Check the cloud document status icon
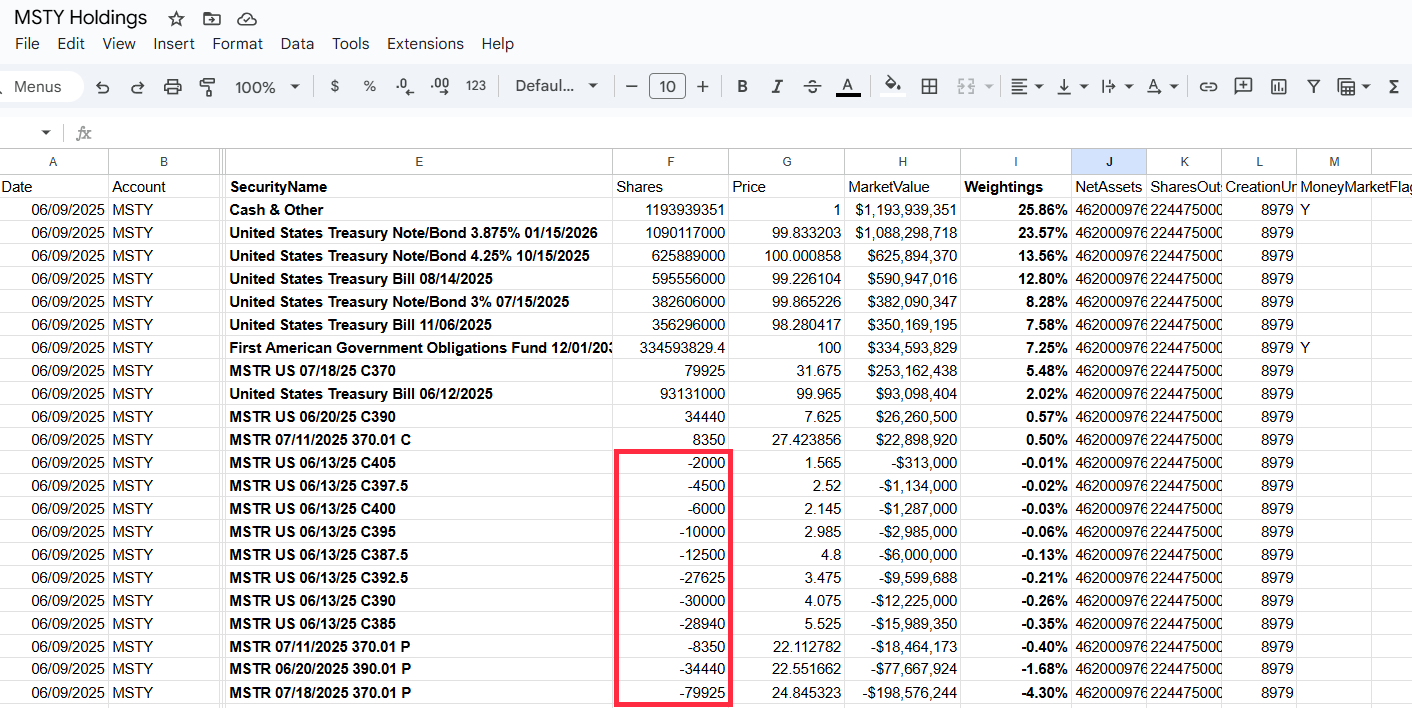 pos(246,19)
